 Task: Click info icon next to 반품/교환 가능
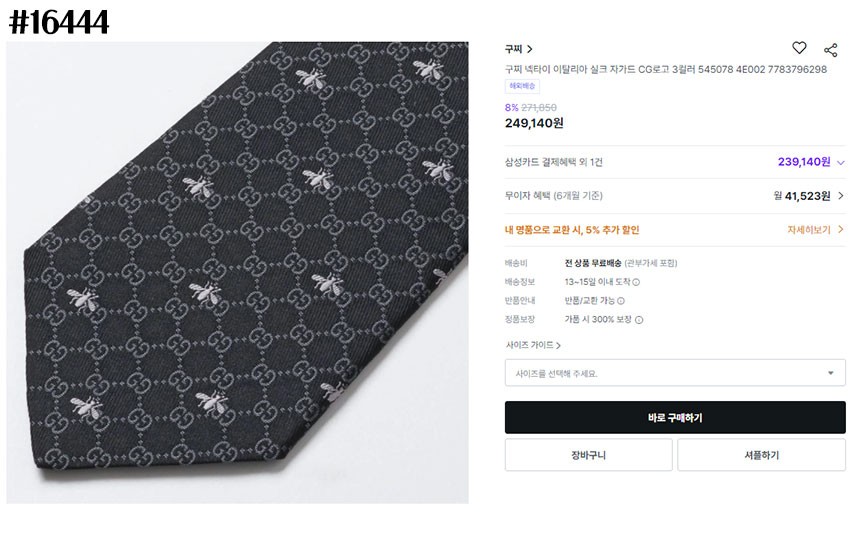pos(622,300)
